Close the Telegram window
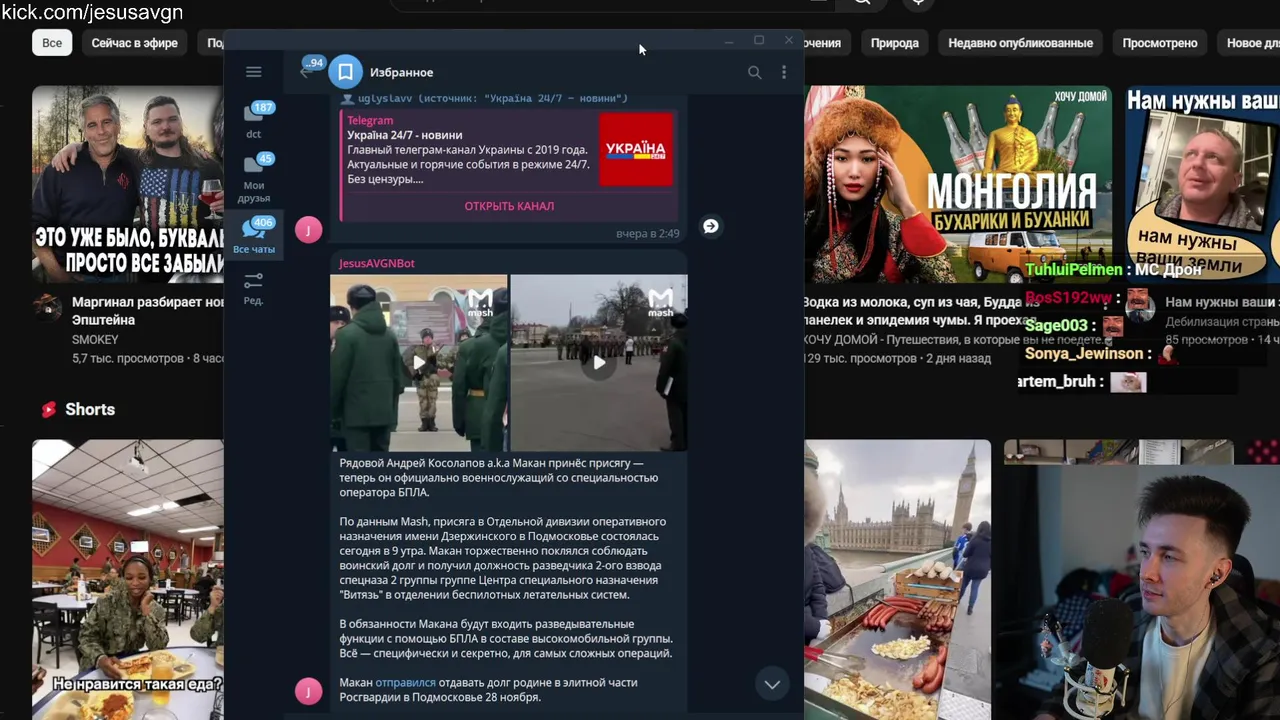 (789, 40)
